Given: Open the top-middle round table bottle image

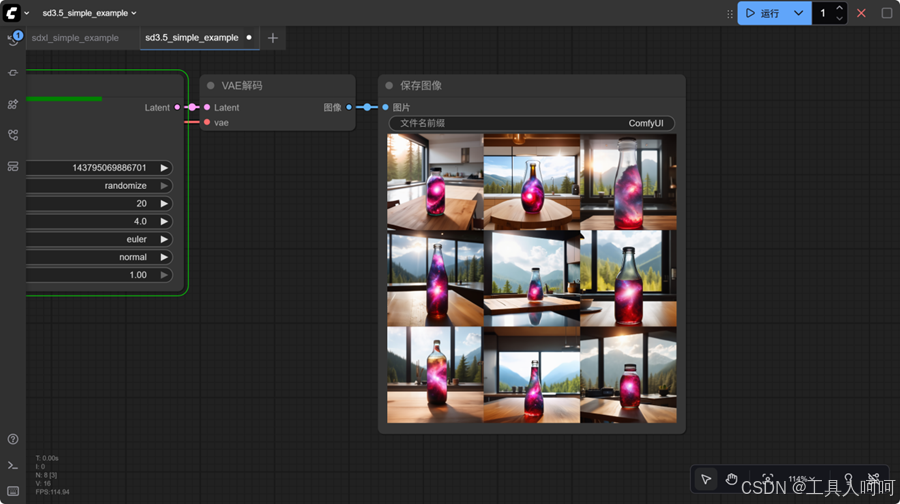Looking at the screenshot, I should click(x=532, y=182).
